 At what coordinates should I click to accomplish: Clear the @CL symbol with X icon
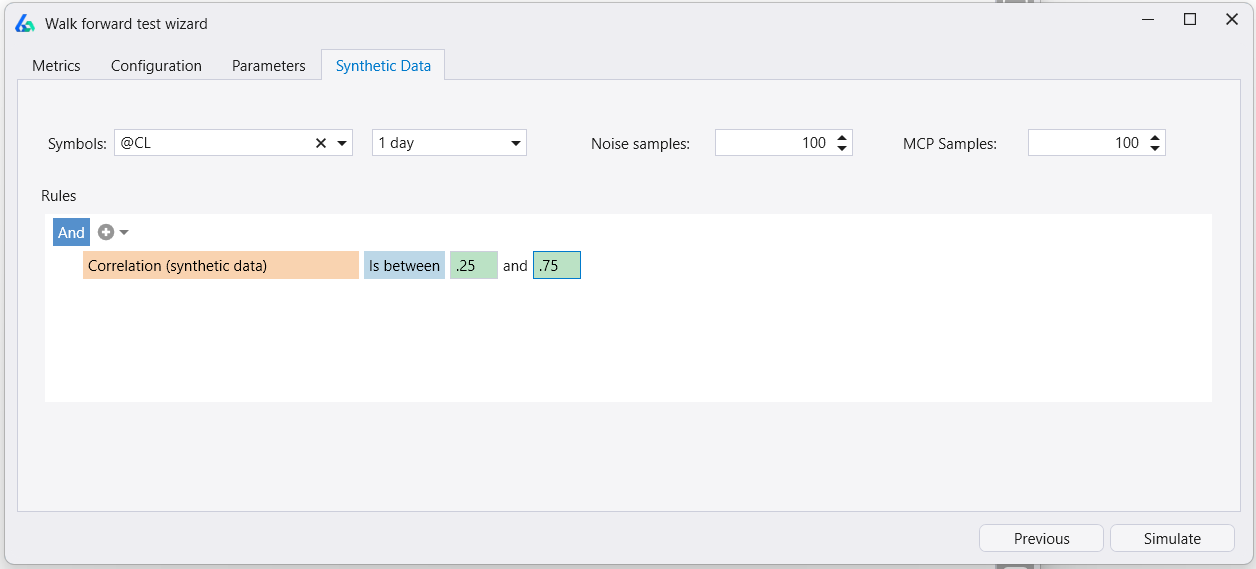tap(321, 143)
